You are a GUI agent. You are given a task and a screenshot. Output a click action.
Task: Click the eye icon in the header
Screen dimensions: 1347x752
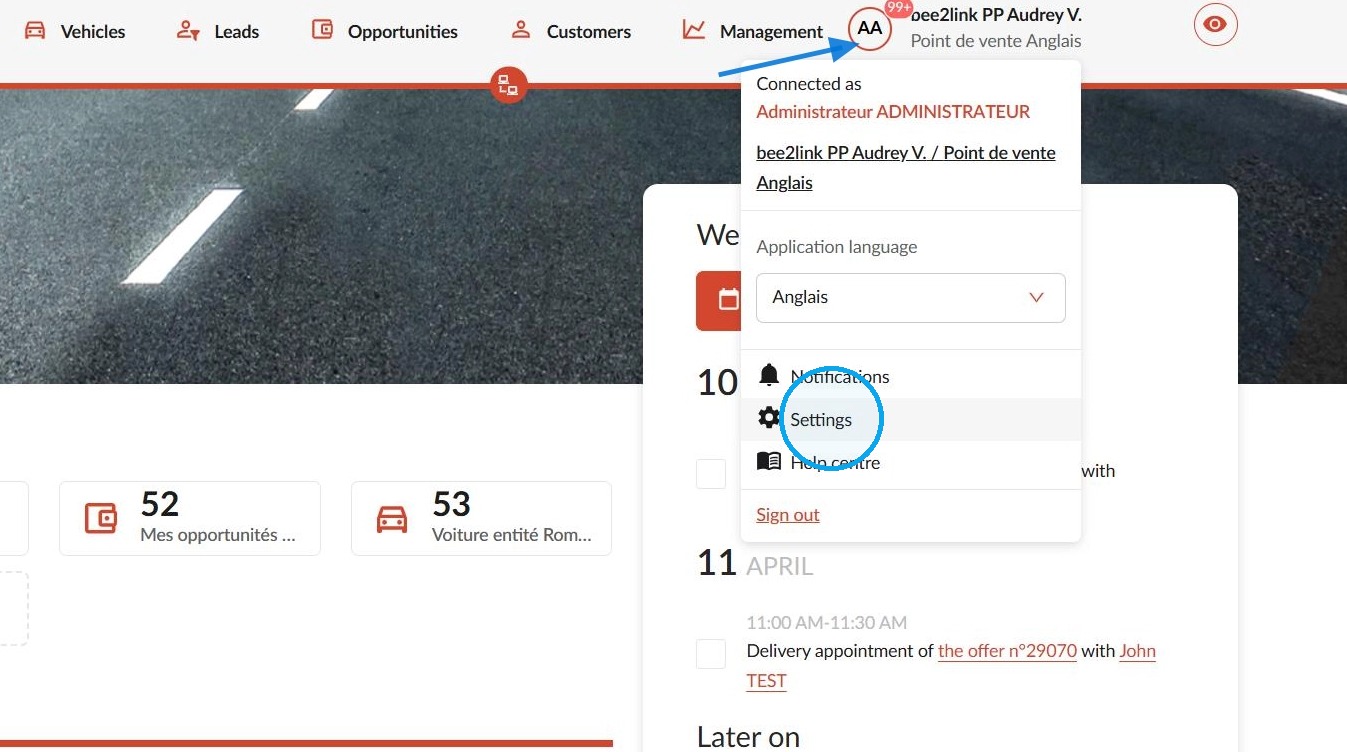[x=1215, y=25]
